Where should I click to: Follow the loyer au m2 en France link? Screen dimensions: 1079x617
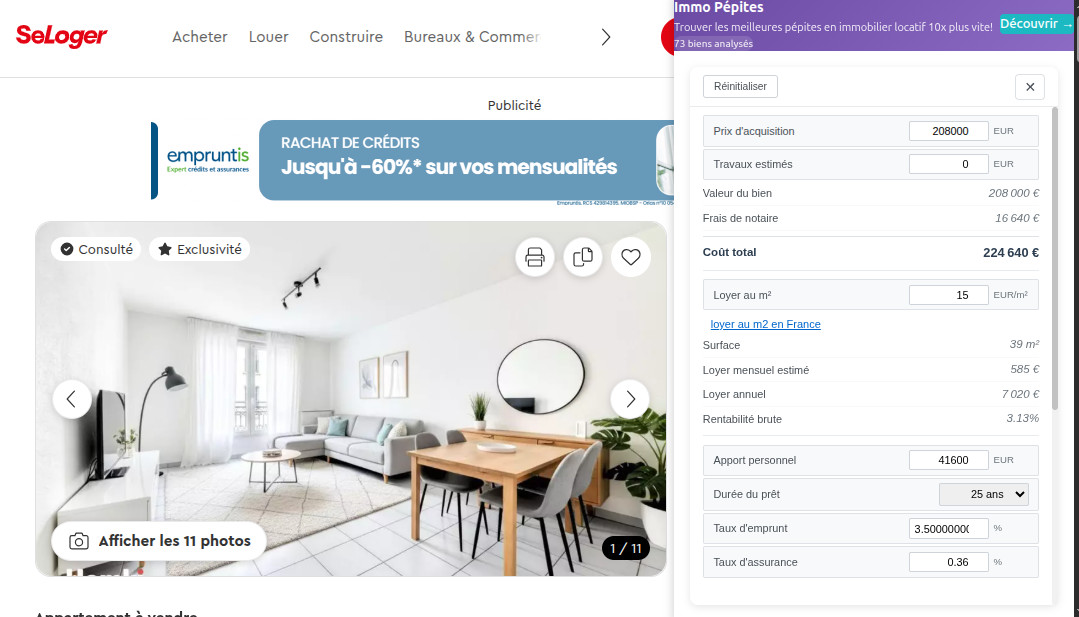(765, 324)
